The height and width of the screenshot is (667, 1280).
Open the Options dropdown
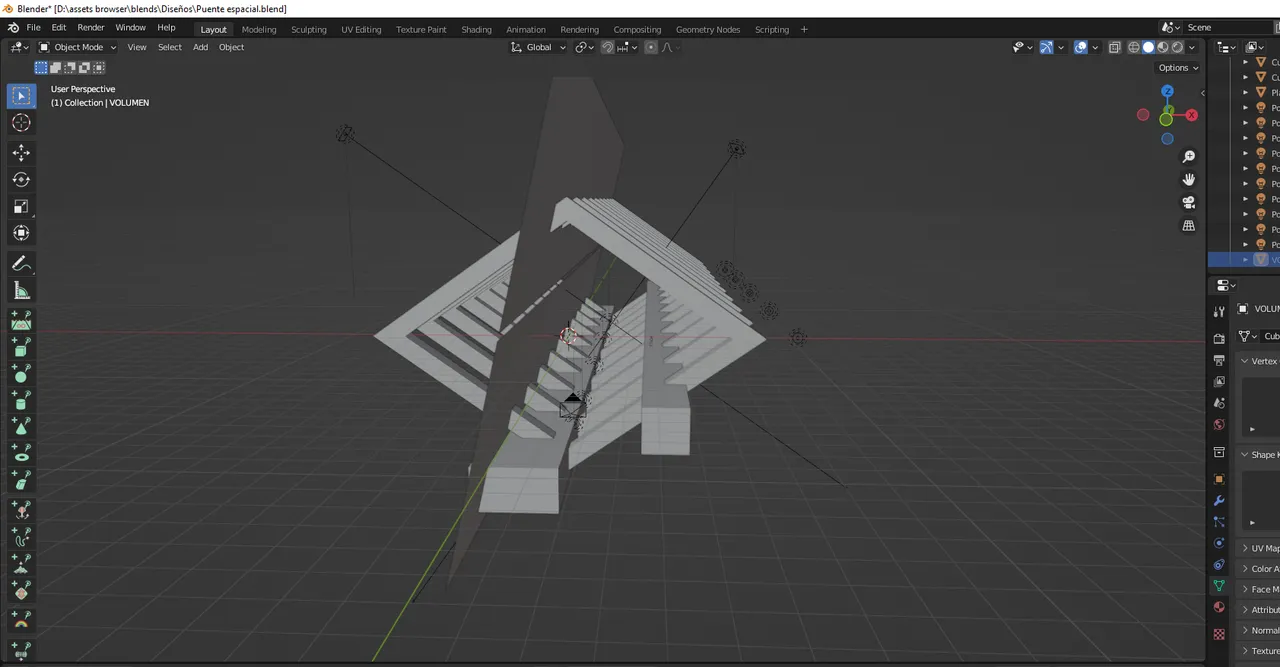(x=1177, y=68)
